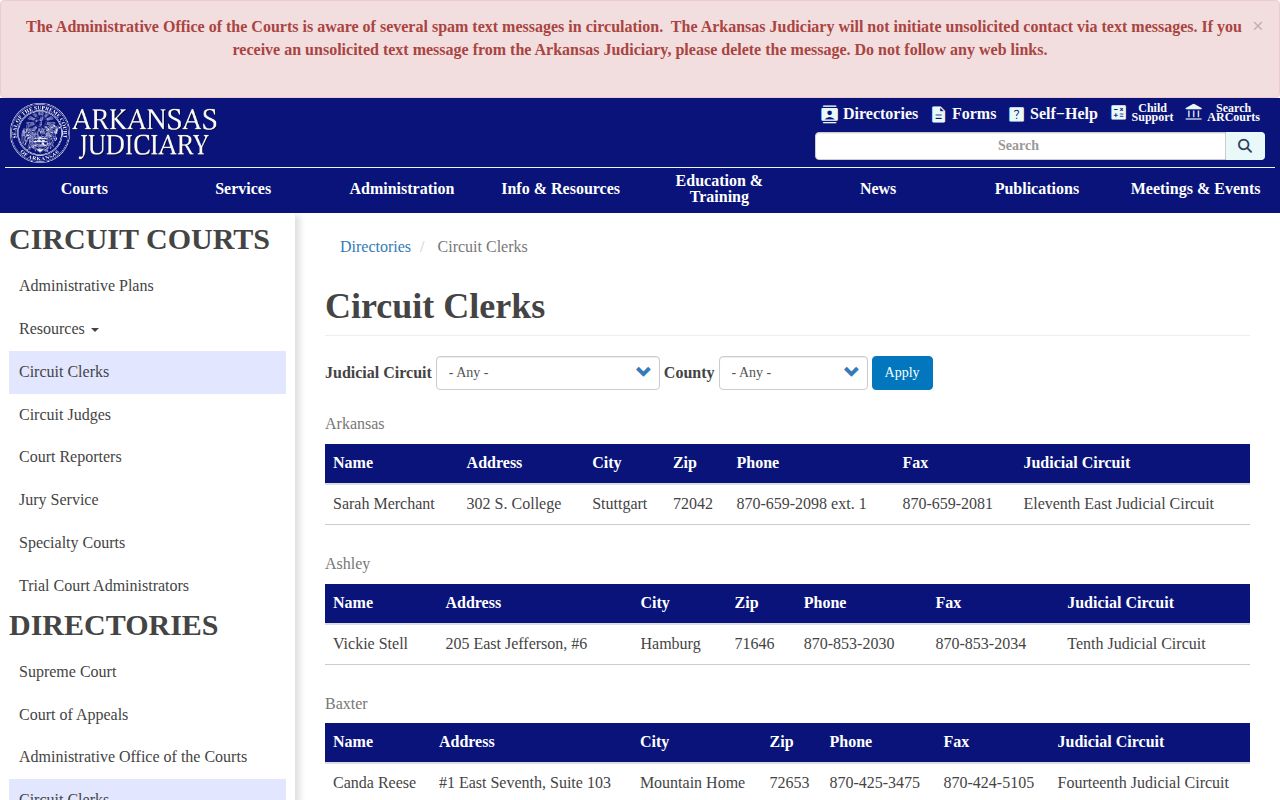Open the County dropdown
The width and height of the screenshot is (1280, 800).
click(793, 373)
